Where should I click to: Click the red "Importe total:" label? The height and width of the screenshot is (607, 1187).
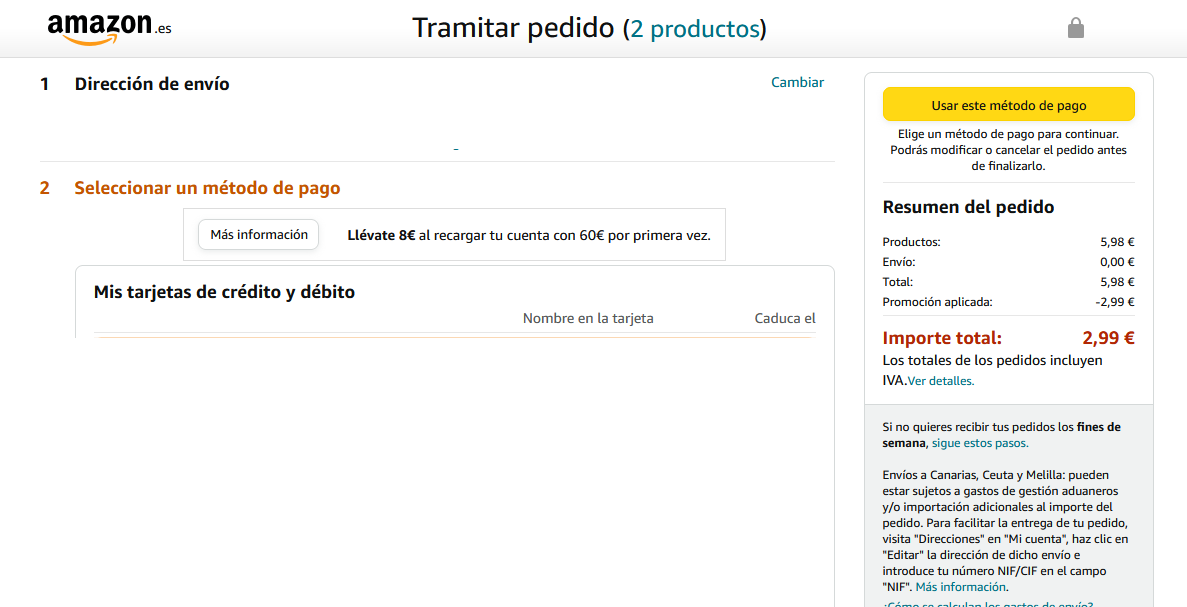[x=942, y=338]
